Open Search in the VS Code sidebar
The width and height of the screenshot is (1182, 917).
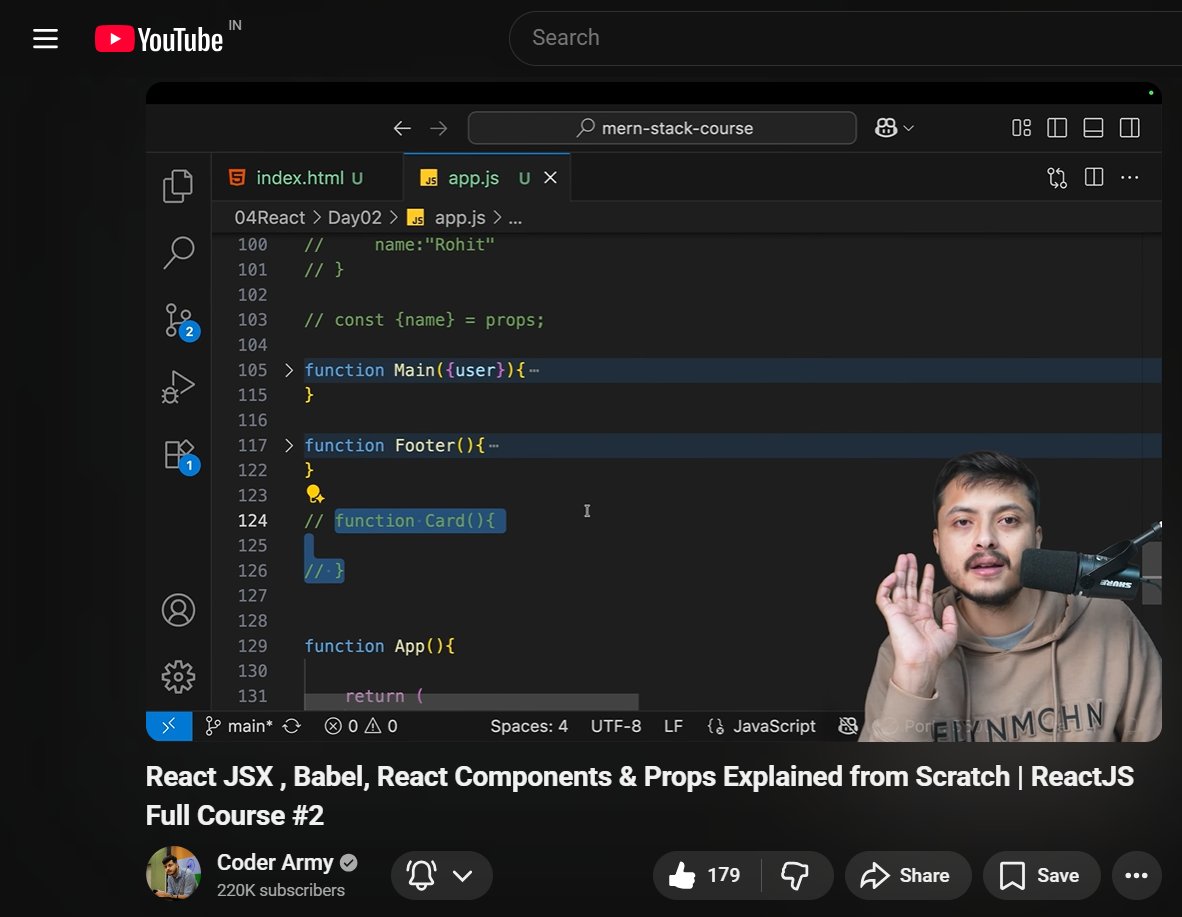click(x=179, y=253)
